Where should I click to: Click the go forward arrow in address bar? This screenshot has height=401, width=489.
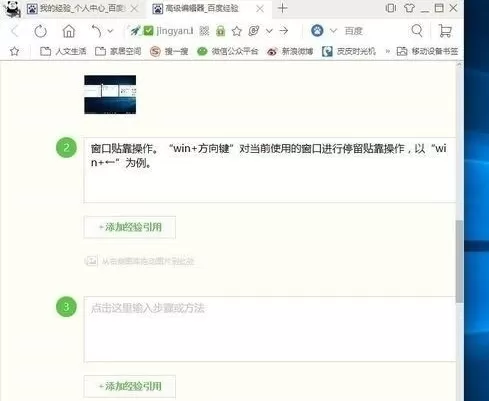click(x=284, y=31)
